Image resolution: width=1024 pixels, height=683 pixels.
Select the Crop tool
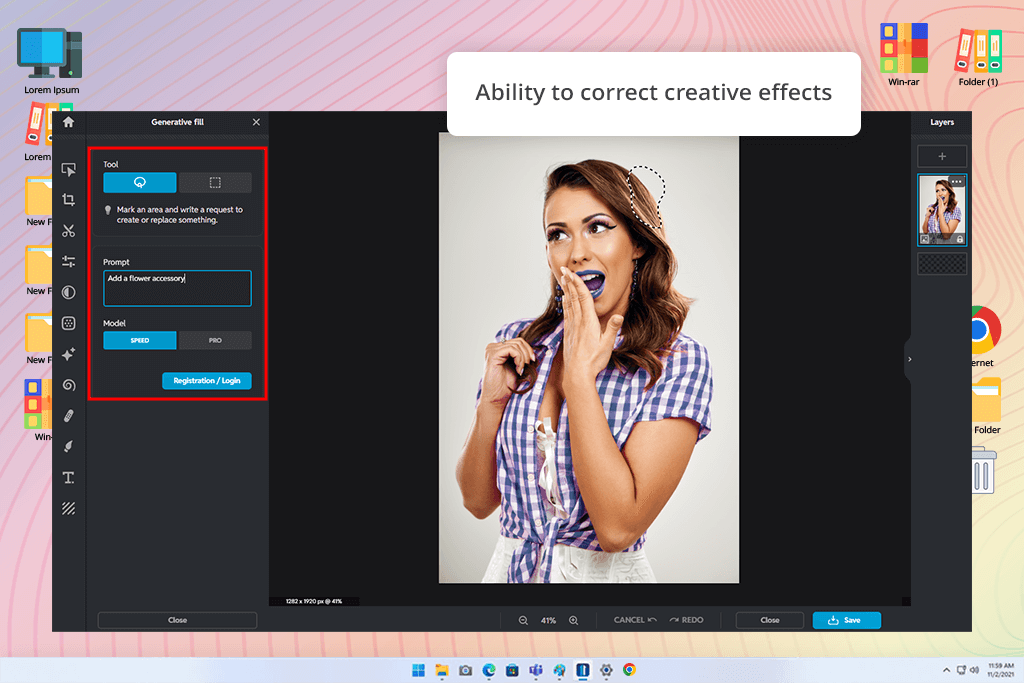pos(69,200)
